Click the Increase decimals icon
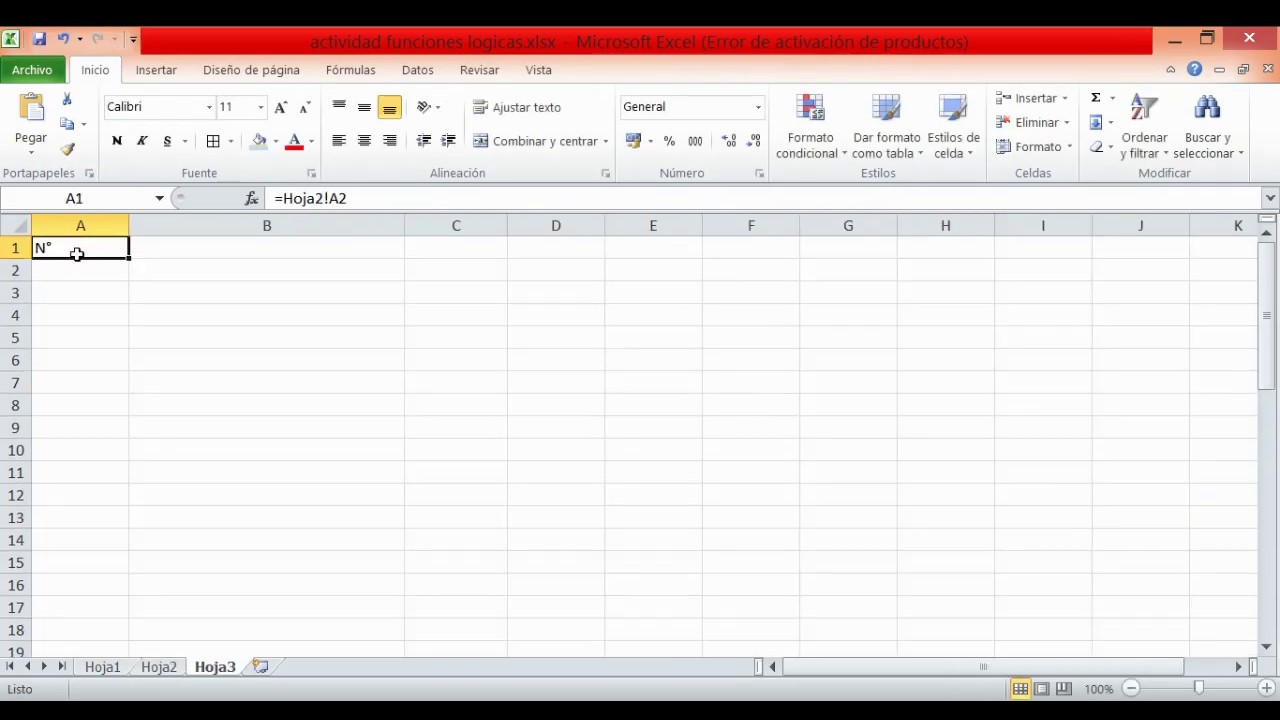 (x=729, y=141)
